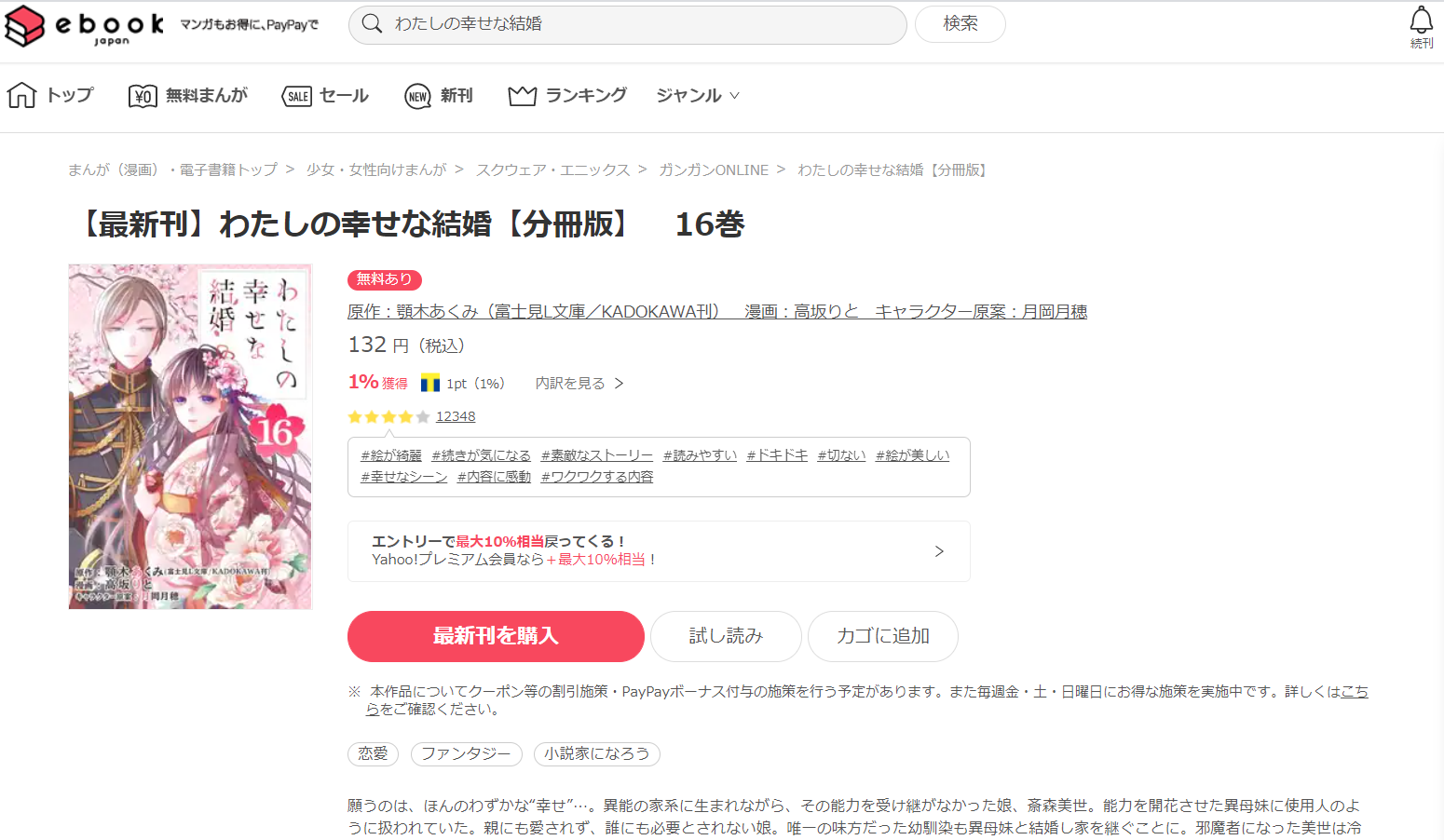The height and width of the screenshot is (840, 1444).
Task: Go to 少女・女性向けまんが breadcrumb
Action: [x=376, y=169]
